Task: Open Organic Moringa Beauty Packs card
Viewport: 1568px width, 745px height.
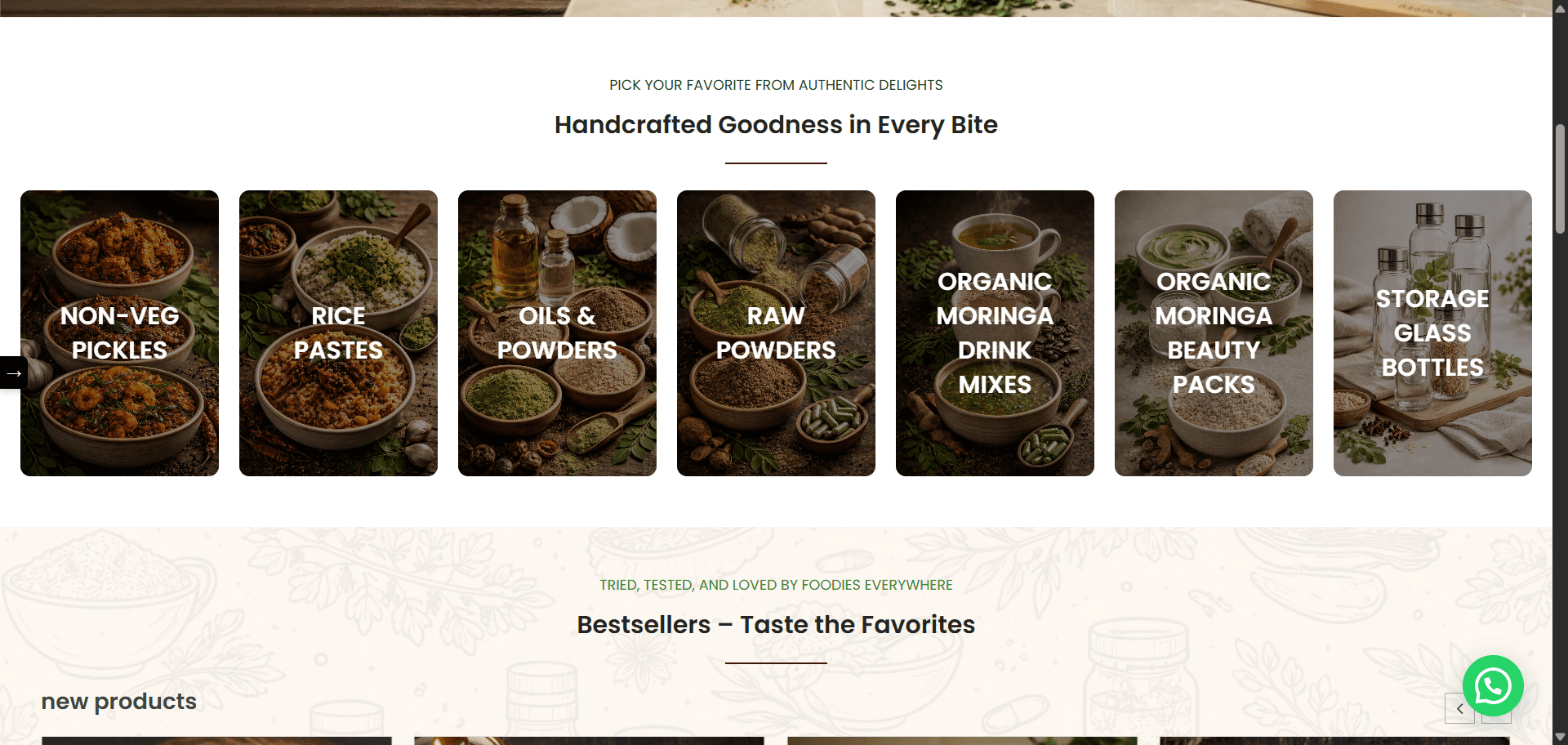Action: point(1214,333)
